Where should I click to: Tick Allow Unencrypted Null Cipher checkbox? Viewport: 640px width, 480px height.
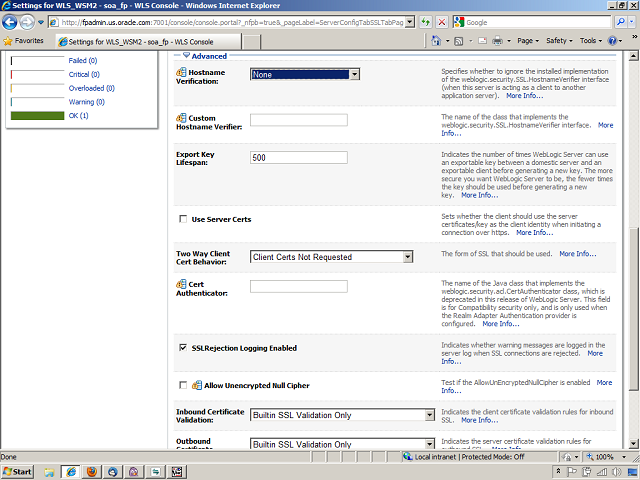coord(183,385)
